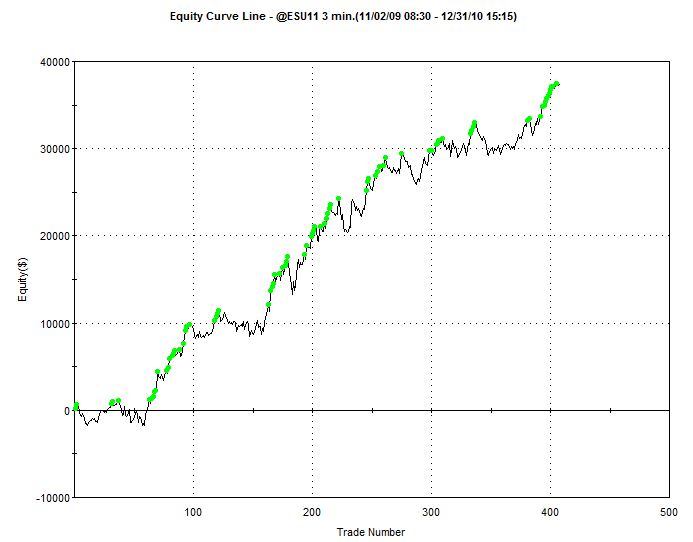Click the 100 x-axis tick label
693x542 pixels.
194,512
